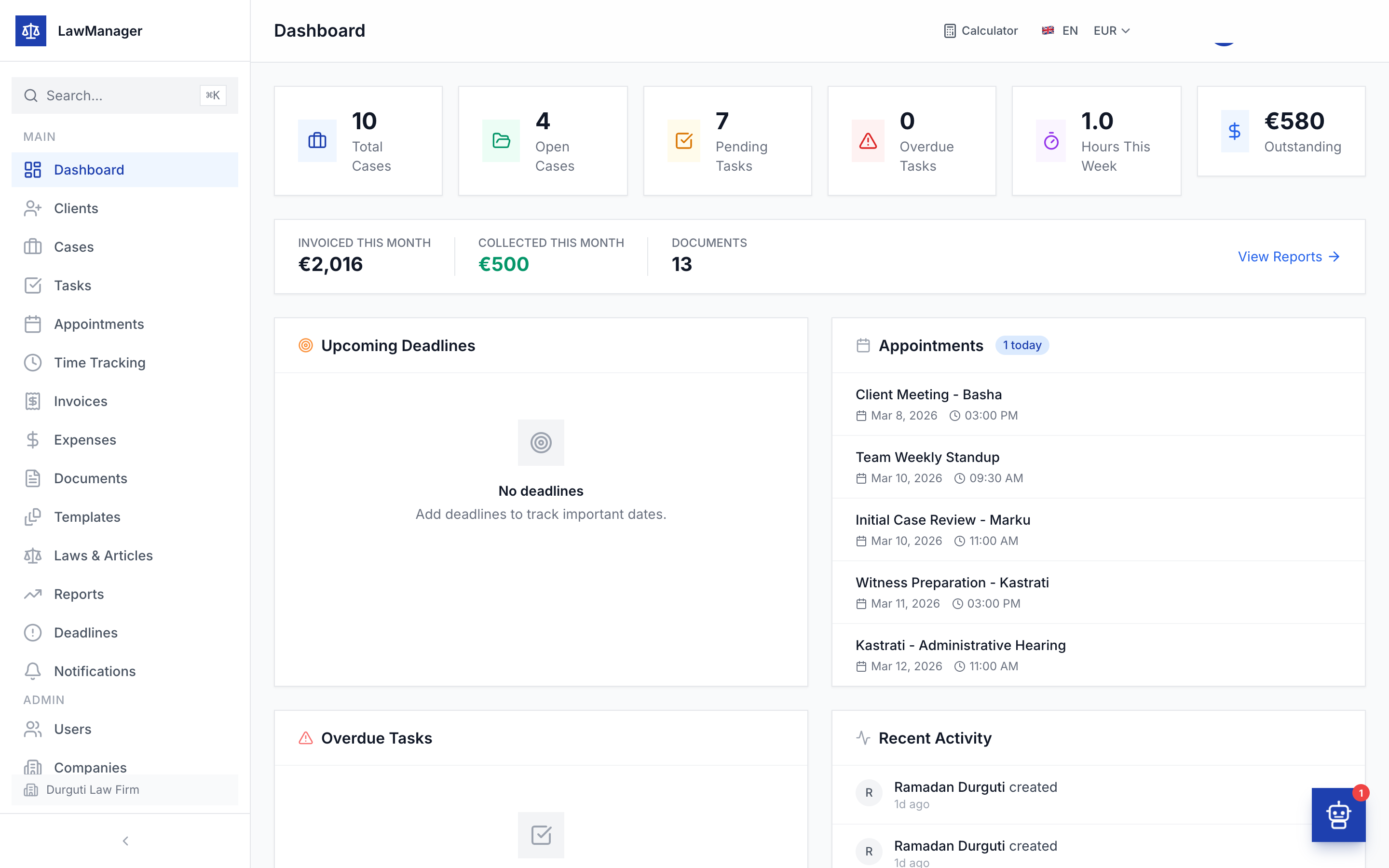Click the Search input field
This screenshot has height=868, width=1389.
(125, 95)
